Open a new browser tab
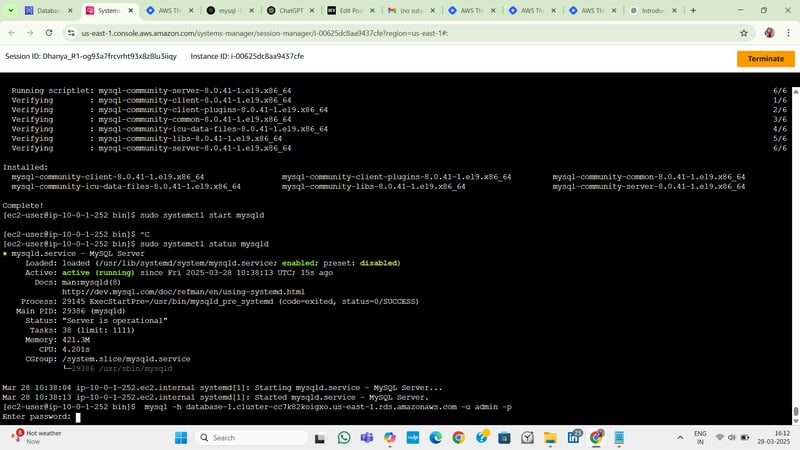This screenshot has height=450, width=800. [x=693, y=10]
